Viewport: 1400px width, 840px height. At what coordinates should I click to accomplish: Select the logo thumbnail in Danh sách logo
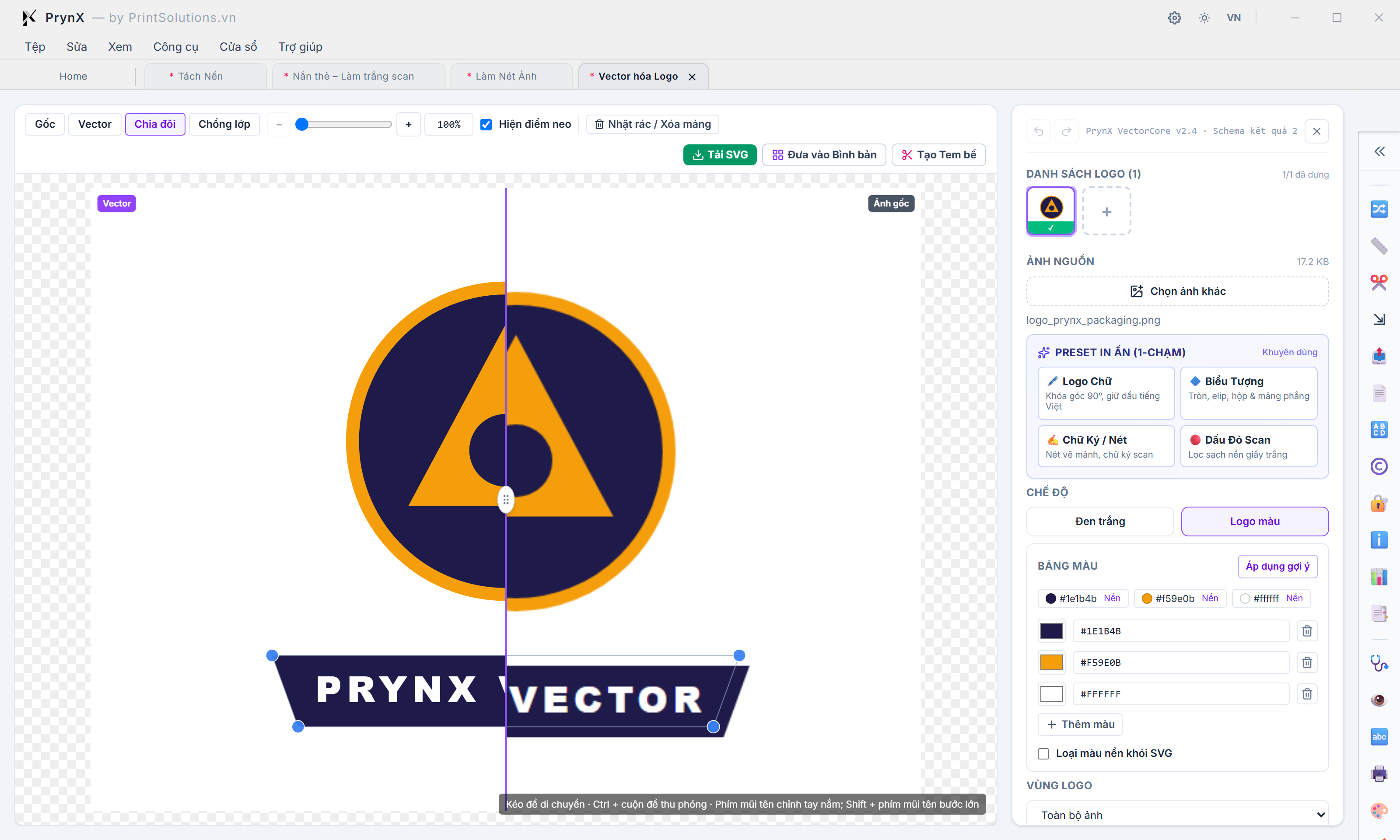1051,210
